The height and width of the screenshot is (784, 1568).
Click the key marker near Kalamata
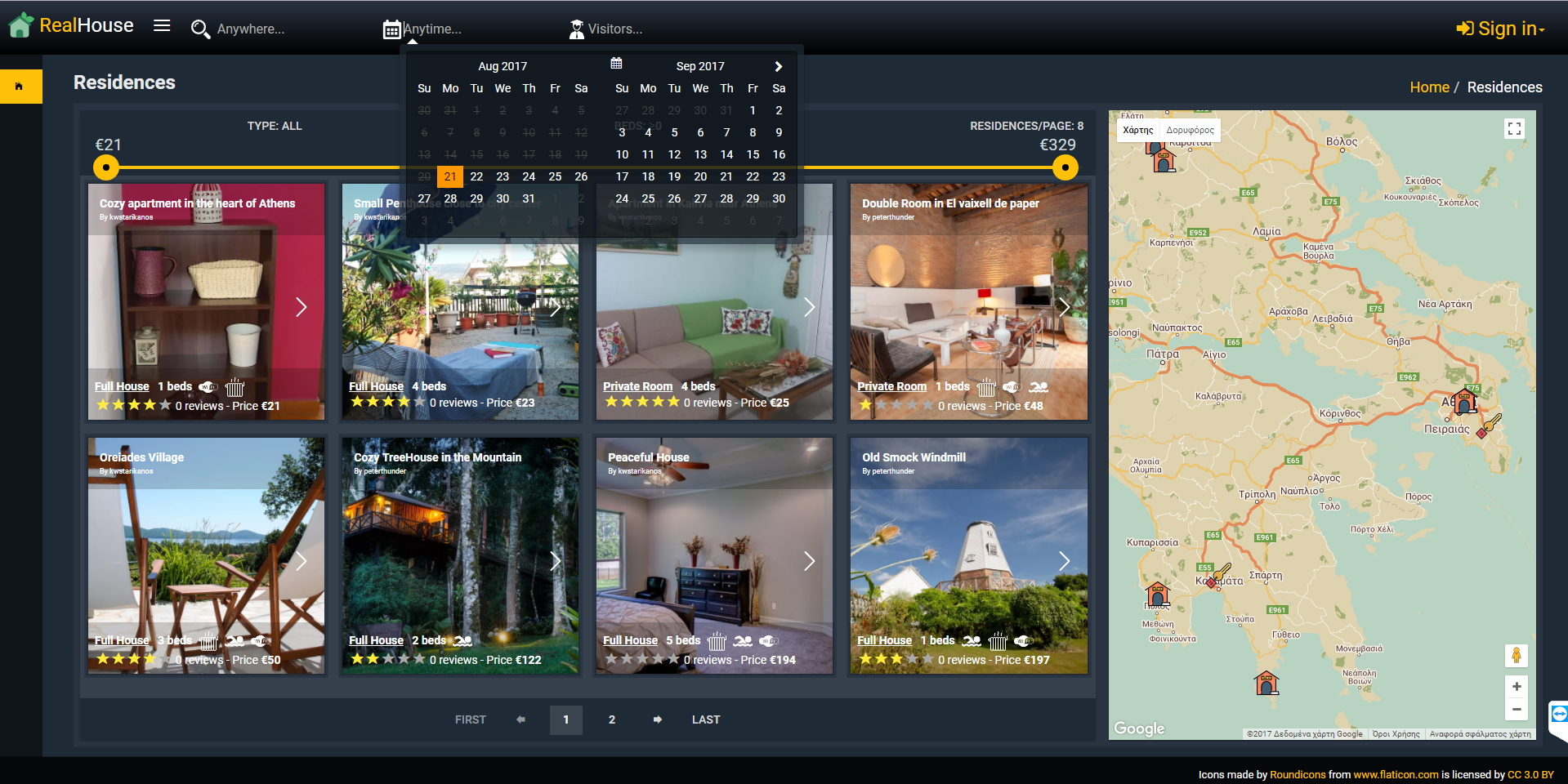point(1218,576)
